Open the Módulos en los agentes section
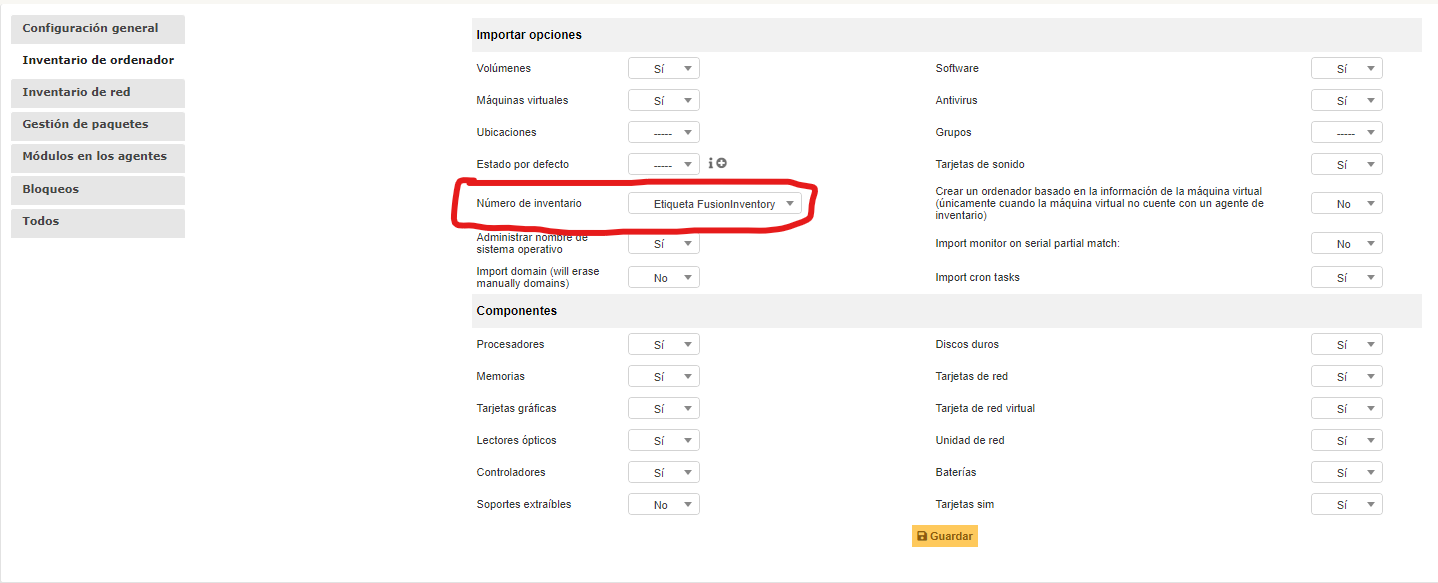The image size is (1438, 583). click(x=97, y=157)
